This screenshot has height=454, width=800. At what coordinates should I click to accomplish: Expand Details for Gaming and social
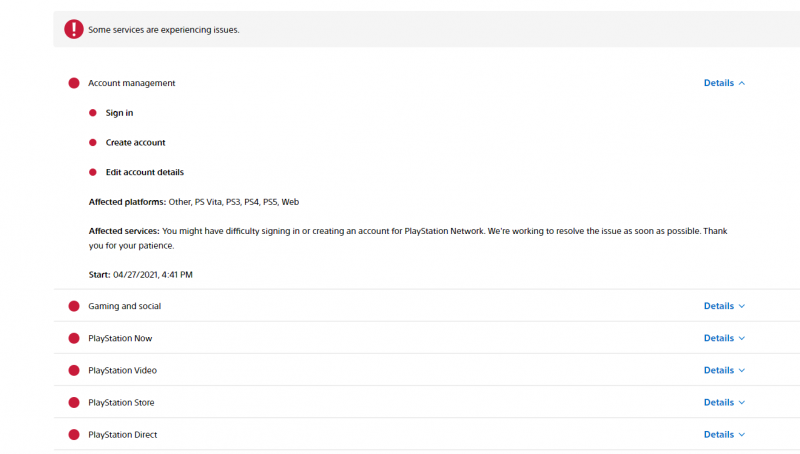724,306
